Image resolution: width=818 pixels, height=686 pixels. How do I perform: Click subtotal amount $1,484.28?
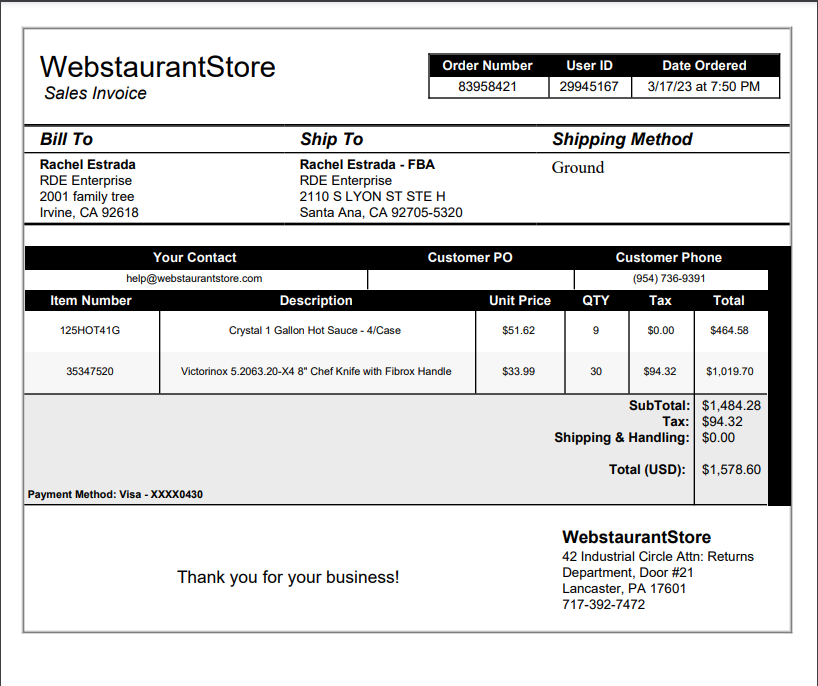[x=731, y=406]
